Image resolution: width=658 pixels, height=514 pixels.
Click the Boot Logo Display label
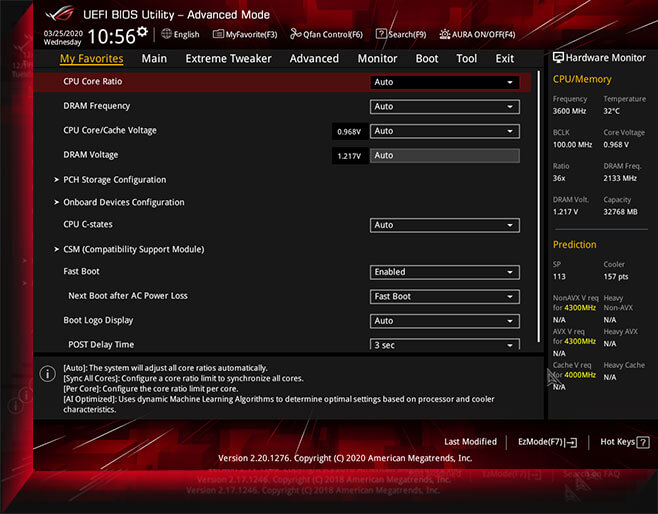[98, 320]
